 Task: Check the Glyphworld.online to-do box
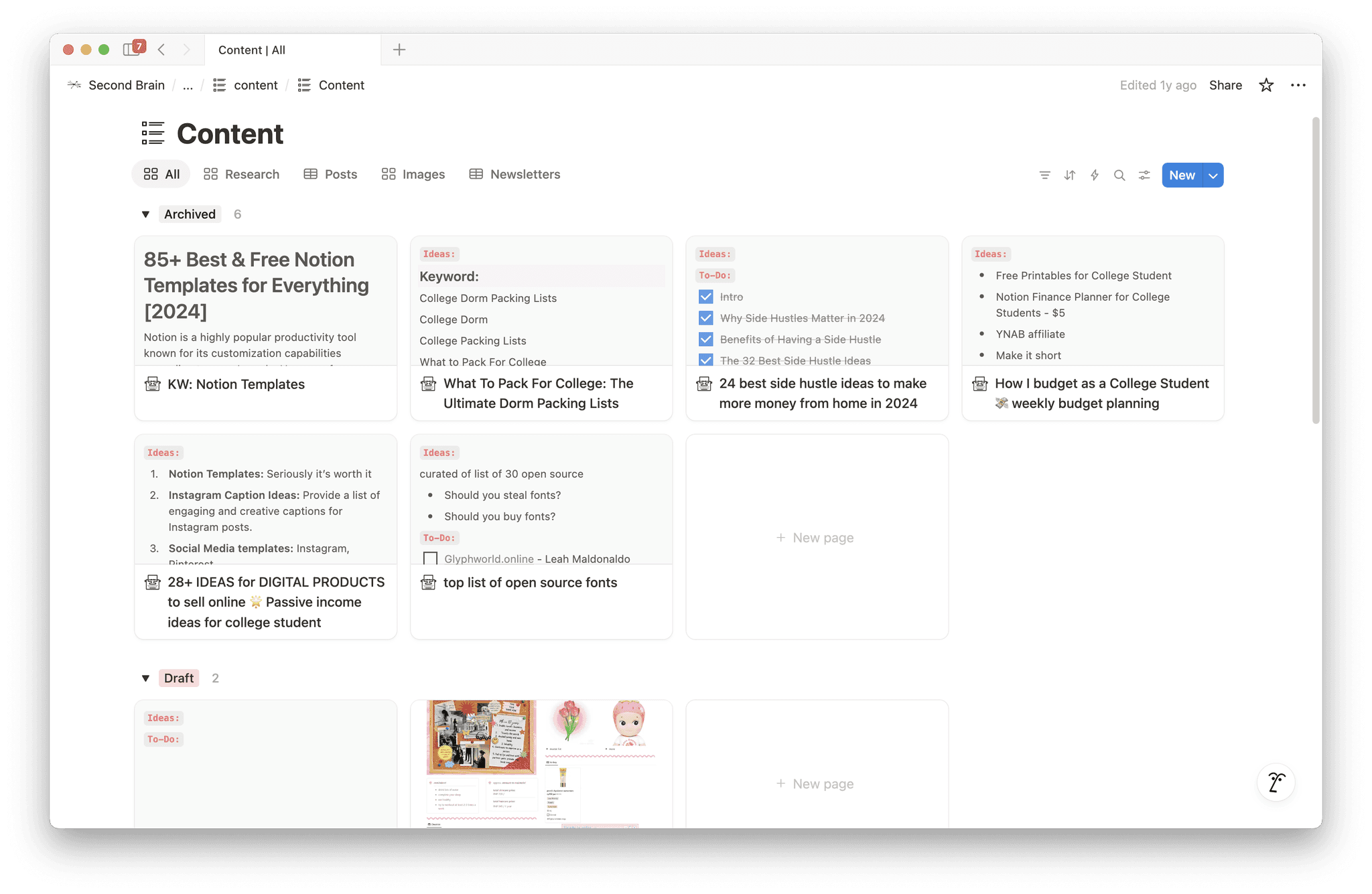tap(430, 558)
